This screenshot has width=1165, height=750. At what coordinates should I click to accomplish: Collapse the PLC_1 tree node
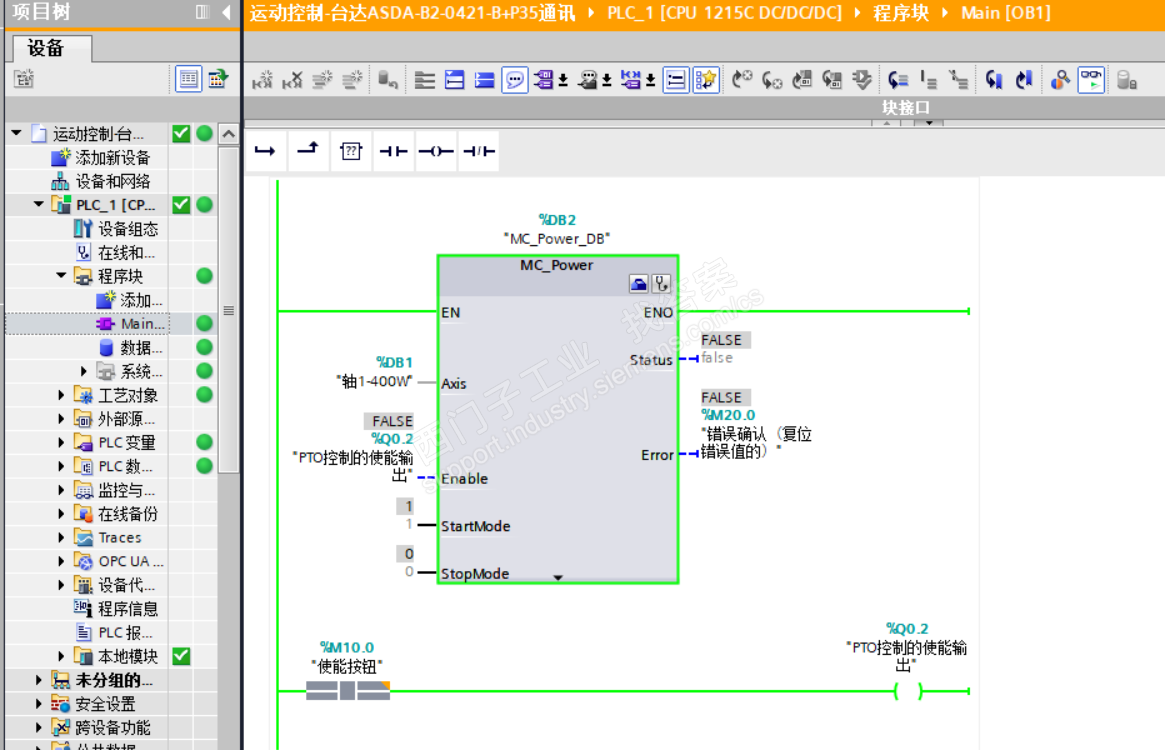39,205
